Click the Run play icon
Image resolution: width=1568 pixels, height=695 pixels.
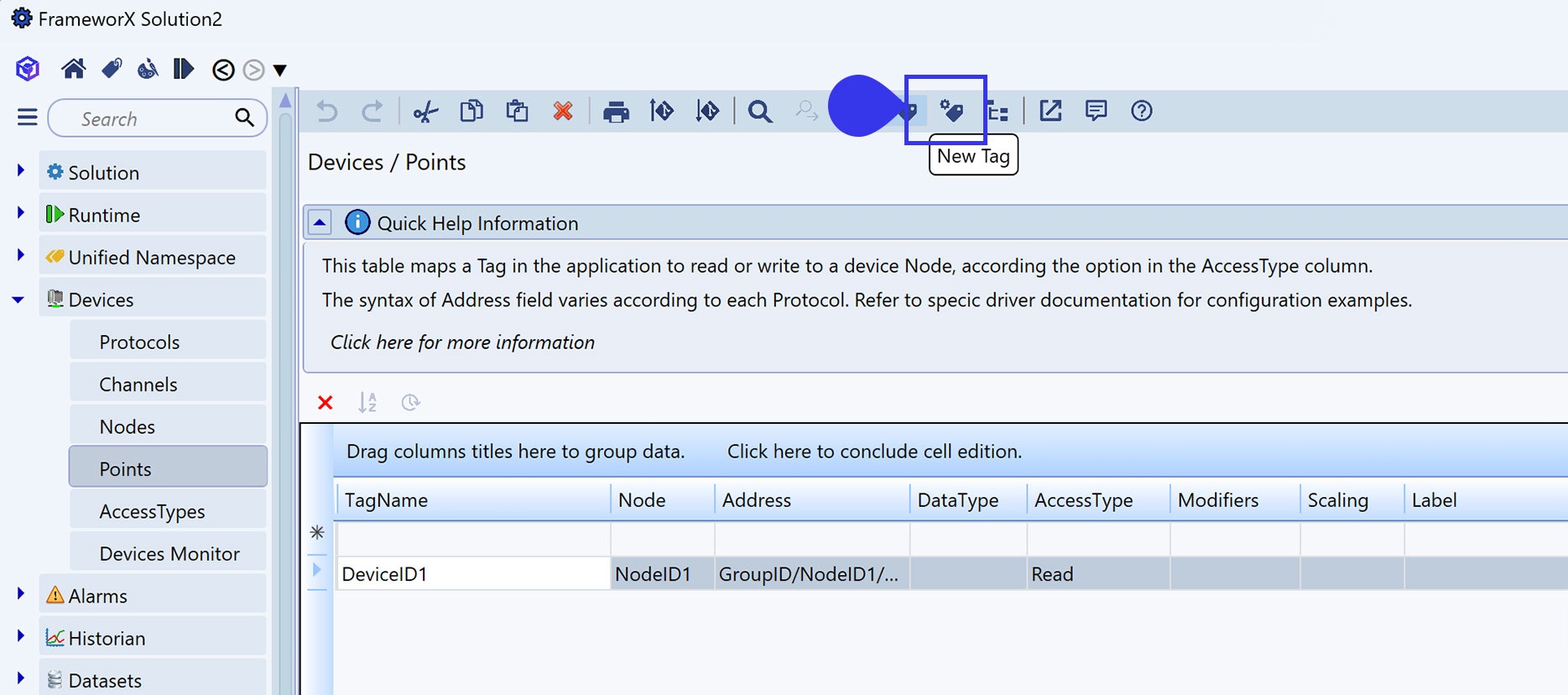(183, 69)
